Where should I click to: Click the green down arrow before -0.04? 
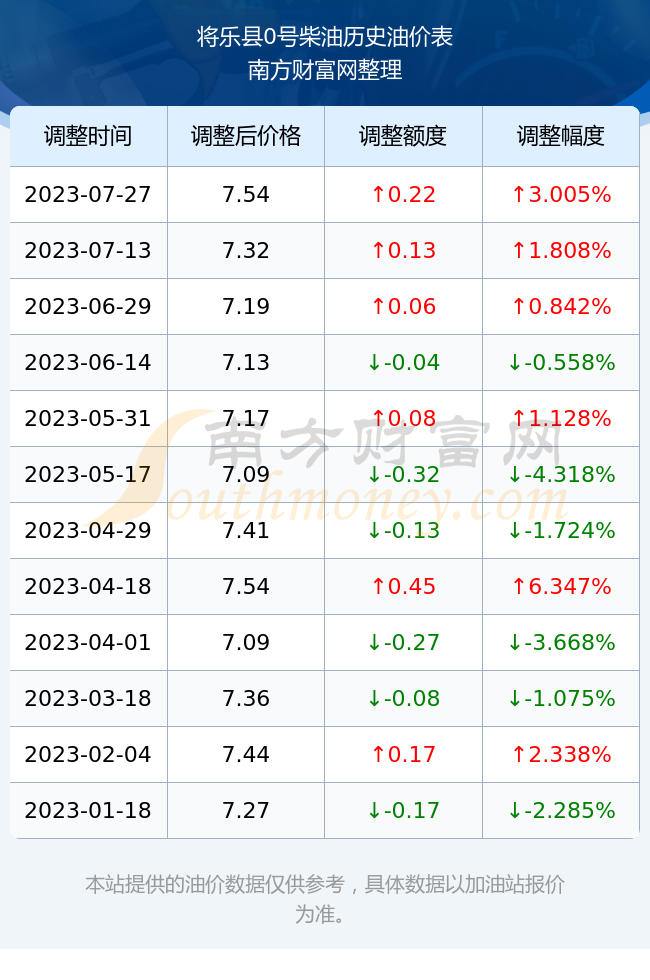[374, 362]
